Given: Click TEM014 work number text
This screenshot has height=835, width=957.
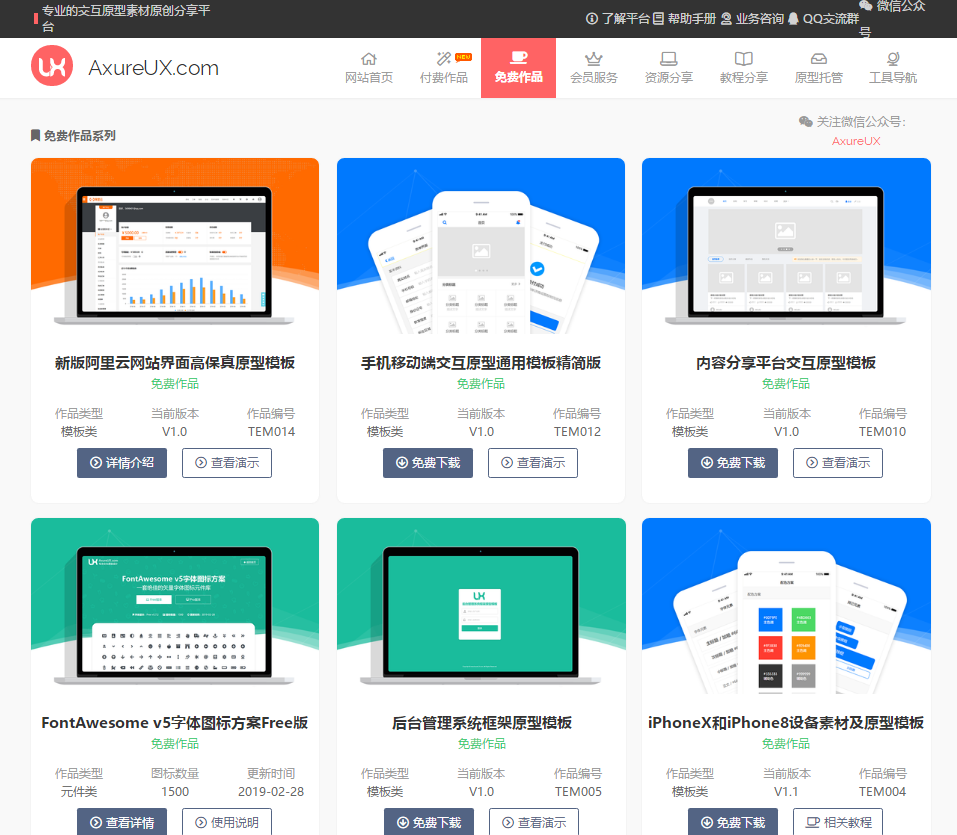Looking at the screenshot, I should pyautogui.click(x=271, y=432).
